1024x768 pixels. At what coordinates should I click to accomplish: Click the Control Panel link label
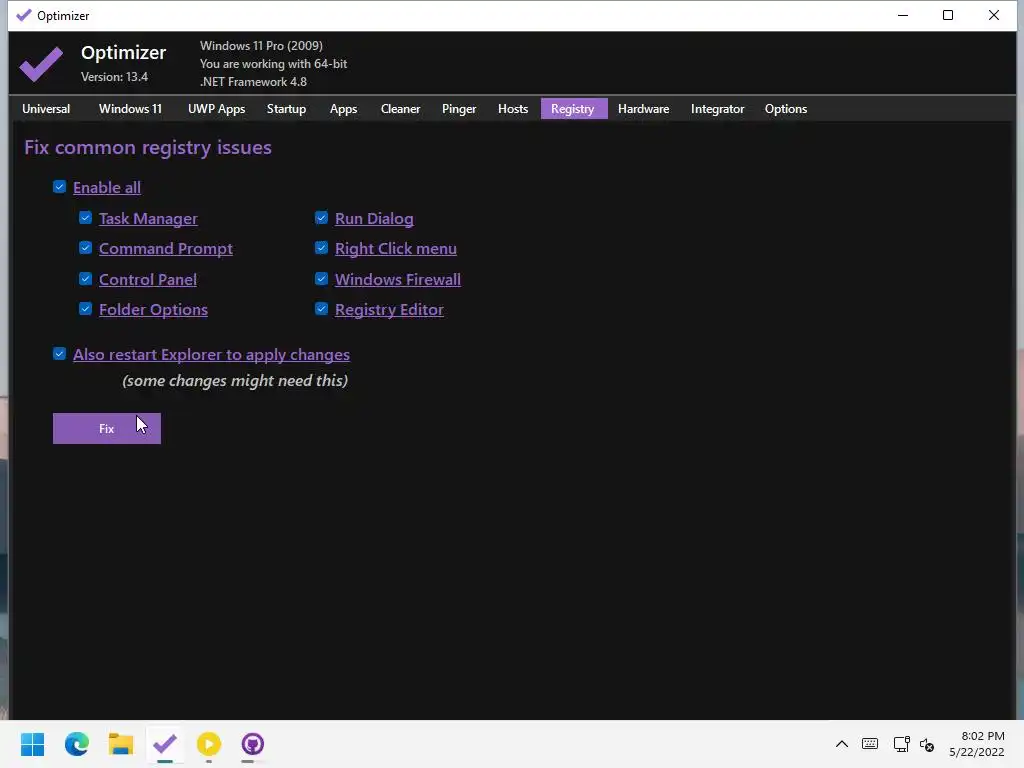point(148,280)
